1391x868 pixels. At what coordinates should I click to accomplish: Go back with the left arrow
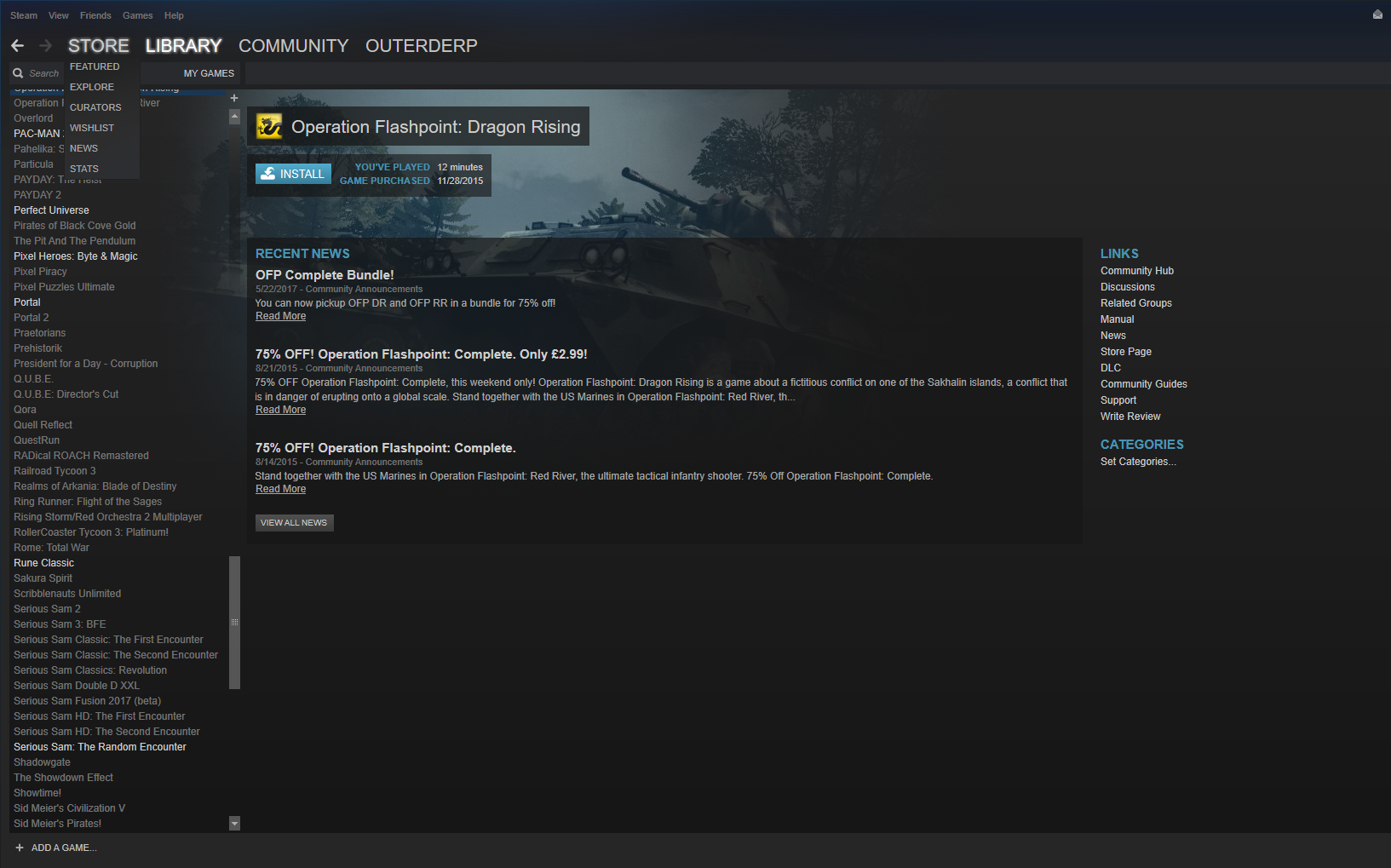pyautogui.click(x=18, y=45)
